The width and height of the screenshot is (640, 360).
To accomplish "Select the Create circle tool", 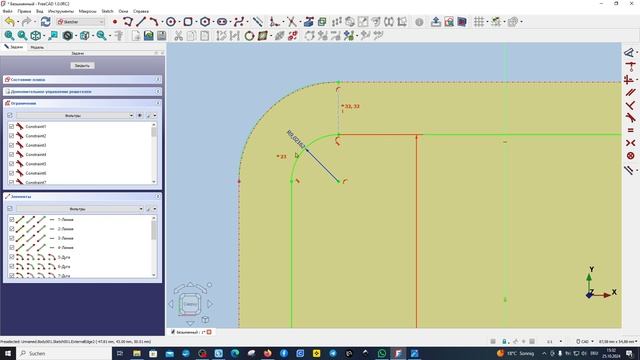I will [171, 22].
